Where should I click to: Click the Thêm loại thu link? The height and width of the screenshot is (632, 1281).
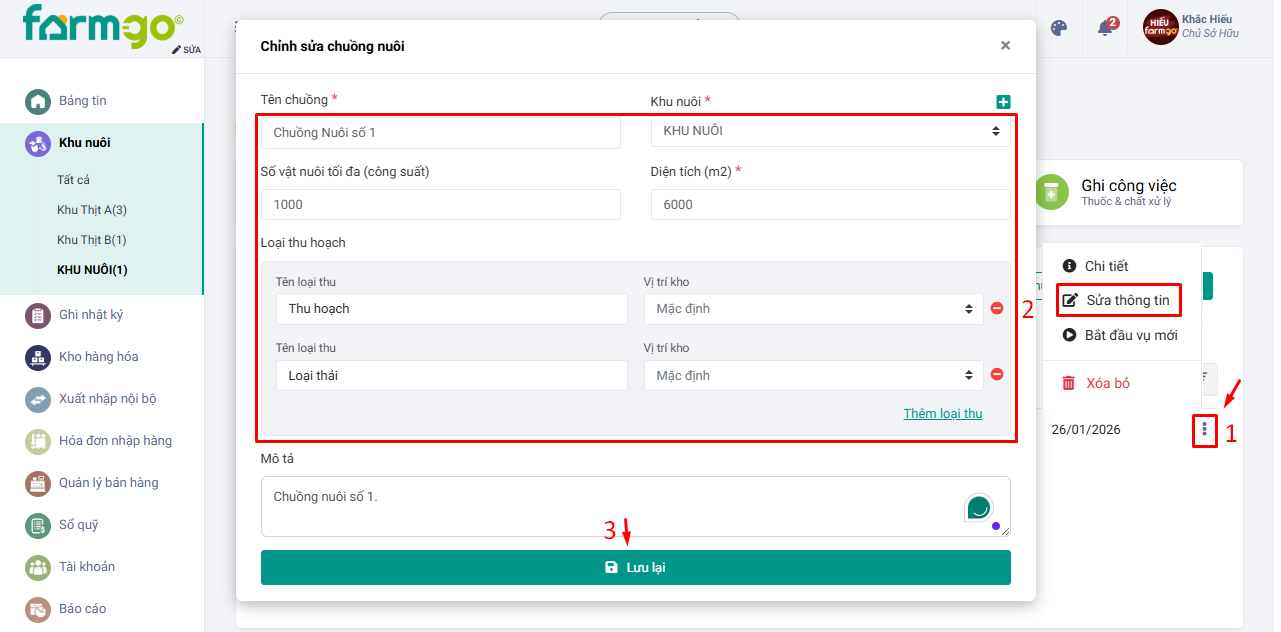coord(942,414)
